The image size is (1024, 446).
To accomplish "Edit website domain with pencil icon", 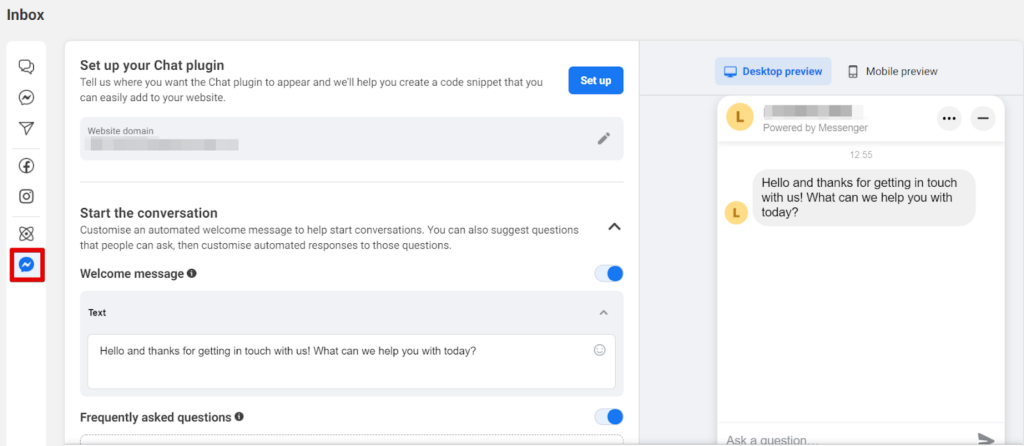I will click(x=603, y=139).
